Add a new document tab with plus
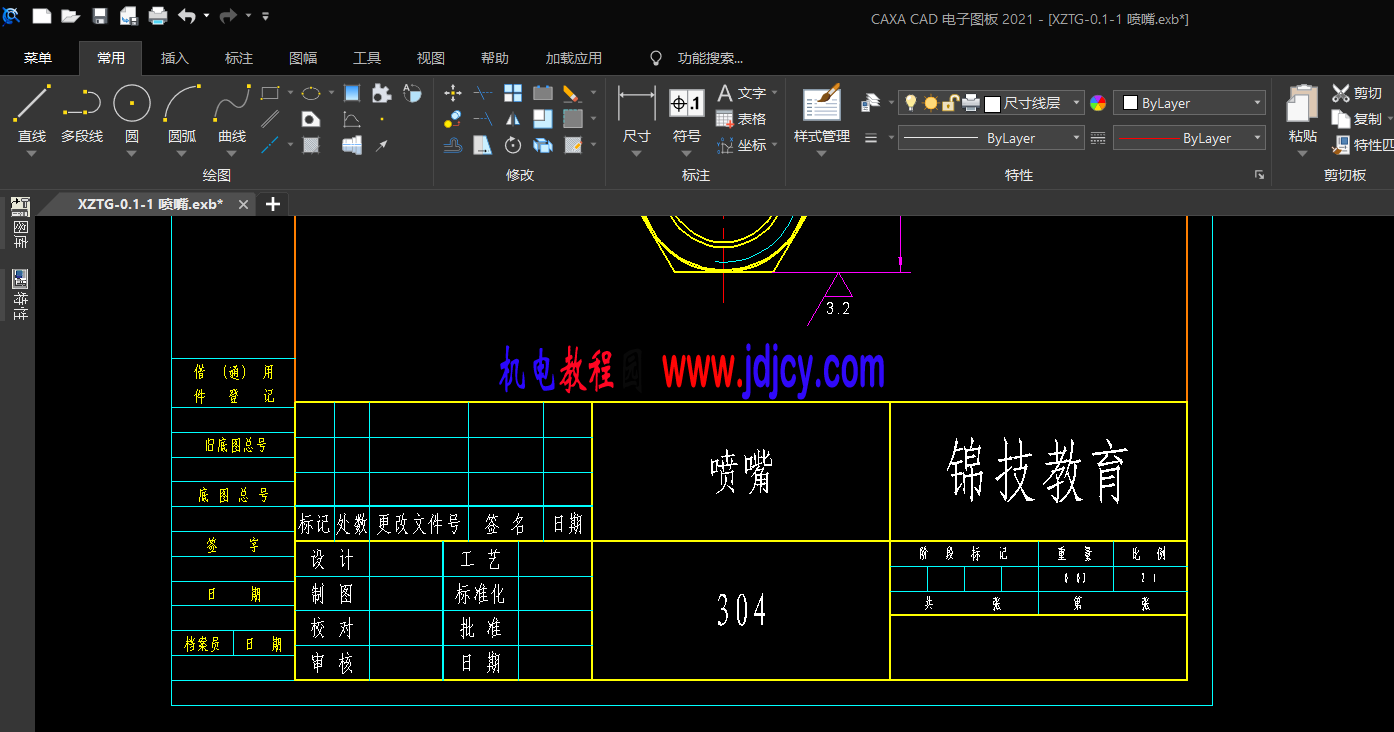This screenshot has height=732, width=1394. 272,204
